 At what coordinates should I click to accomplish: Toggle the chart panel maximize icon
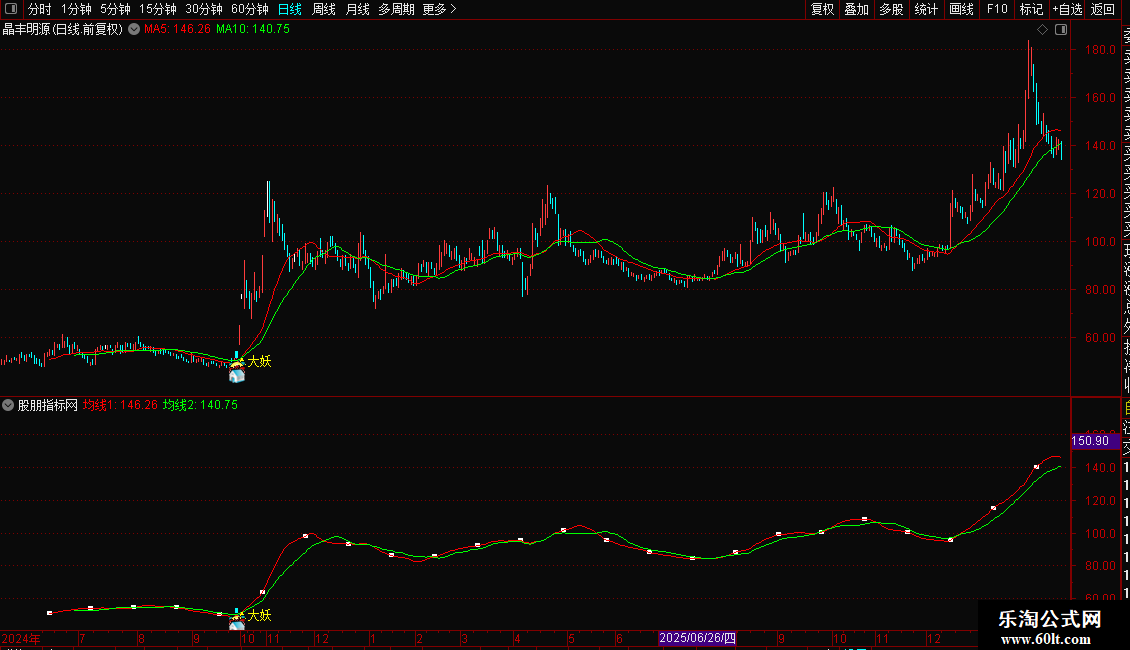pyautogui.click(x=1061, y=30)
